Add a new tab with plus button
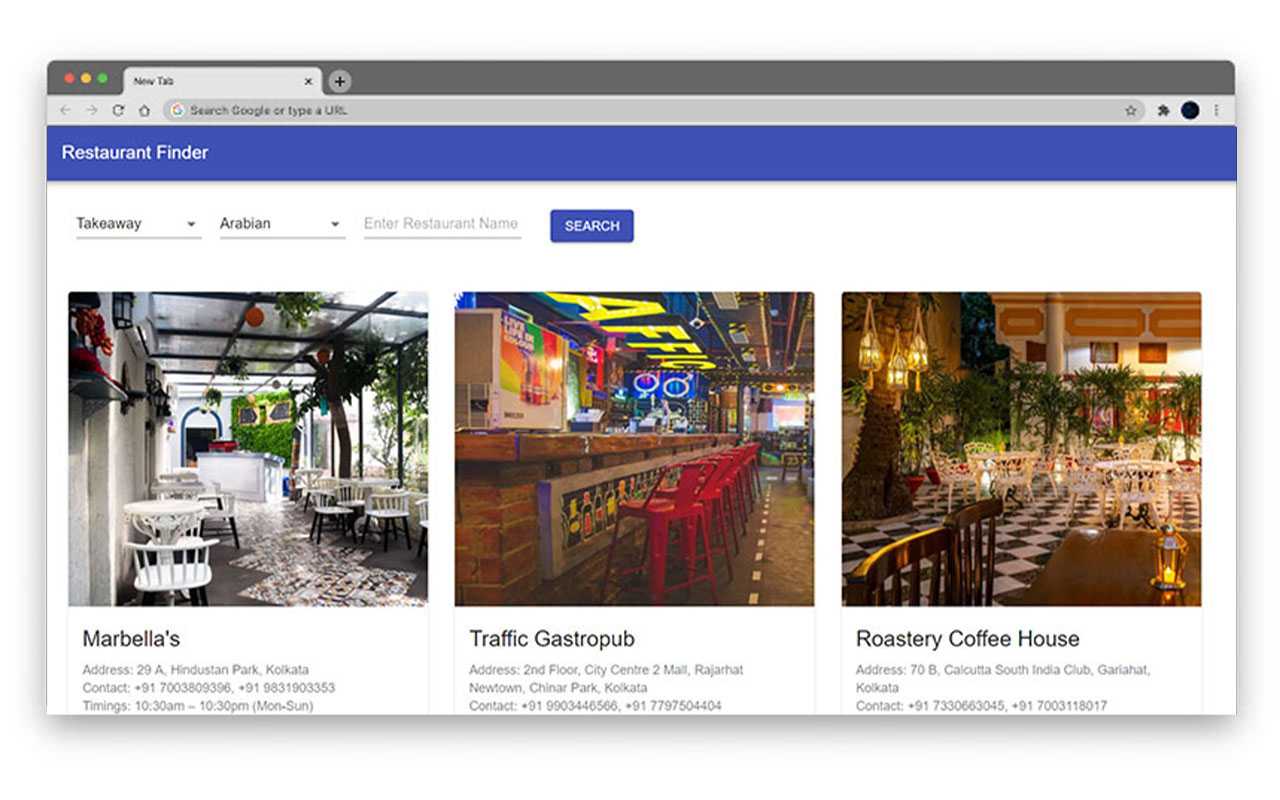This screenshot has width=1280, height=800. click(x=340, y=81)
